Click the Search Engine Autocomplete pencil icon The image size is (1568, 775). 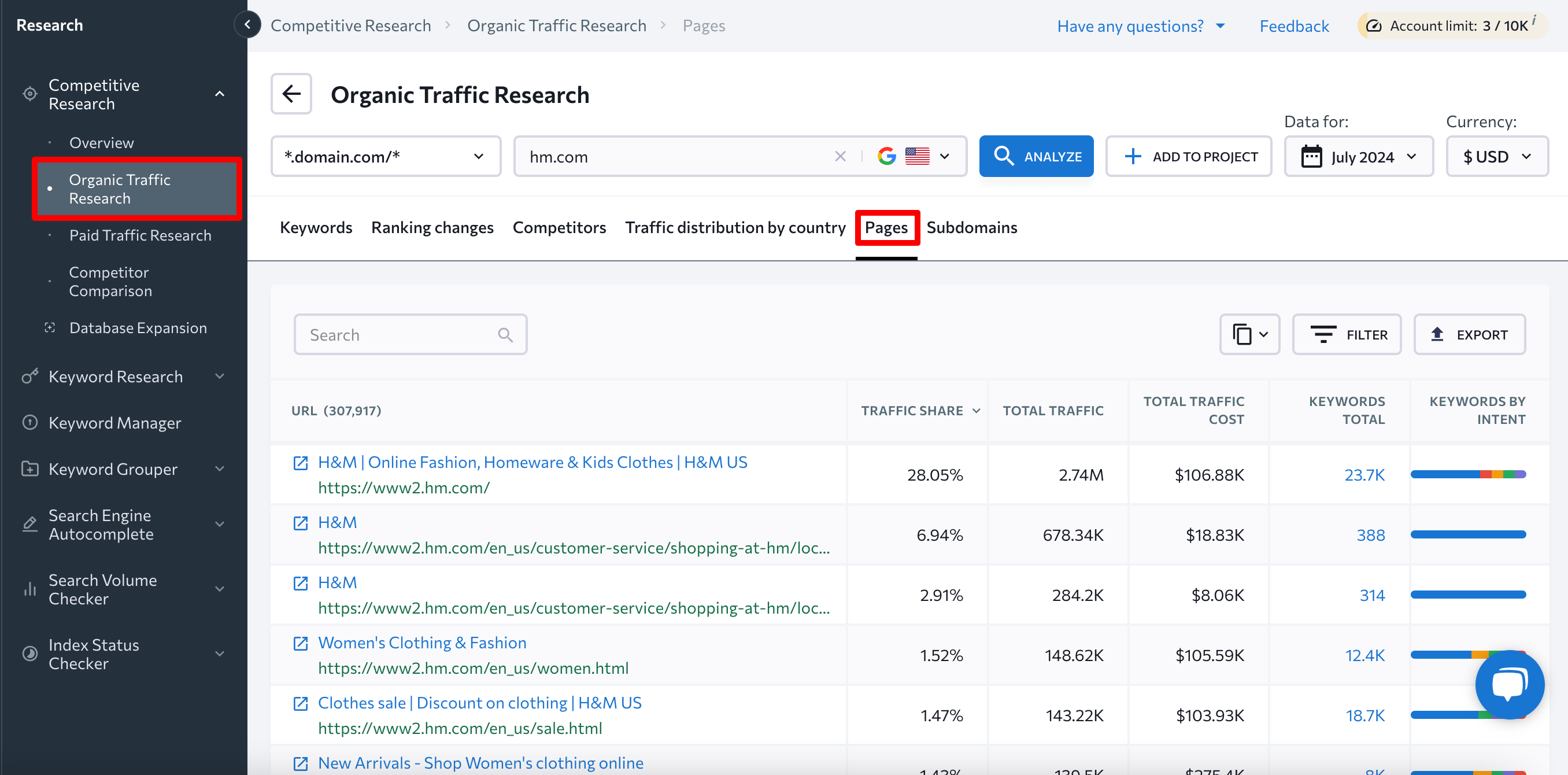tap(30, 523)
